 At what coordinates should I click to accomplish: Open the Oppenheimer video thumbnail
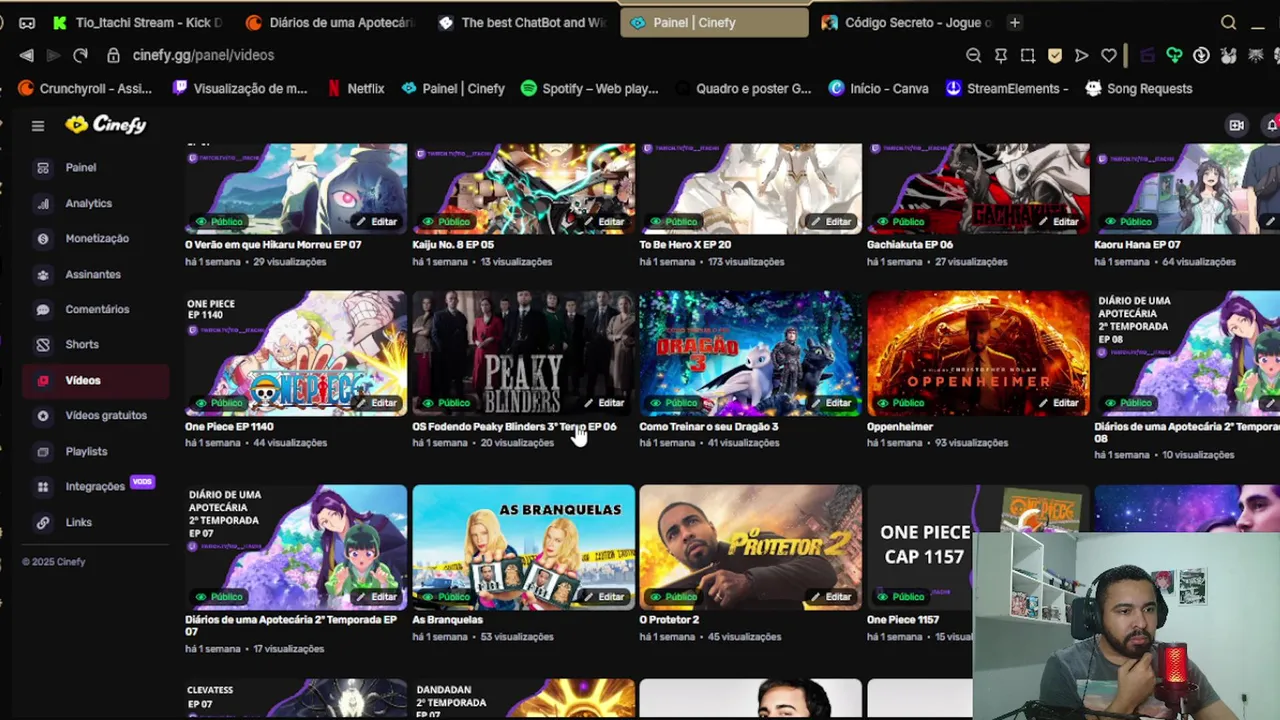pos(978,353)
